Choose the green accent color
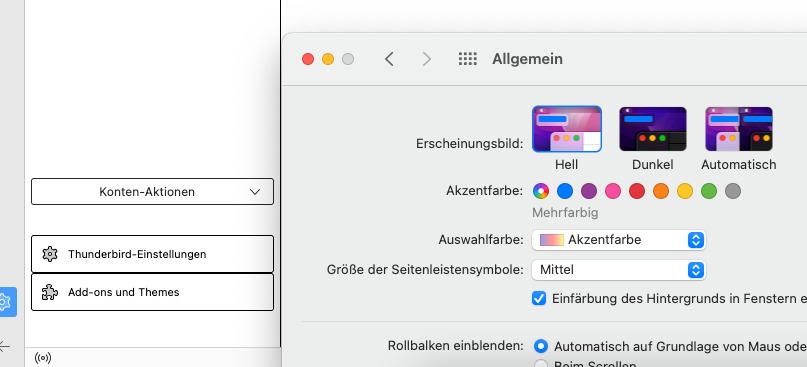Image resolution: width=807 pixels, height=367 pixels. pos(709,191)
